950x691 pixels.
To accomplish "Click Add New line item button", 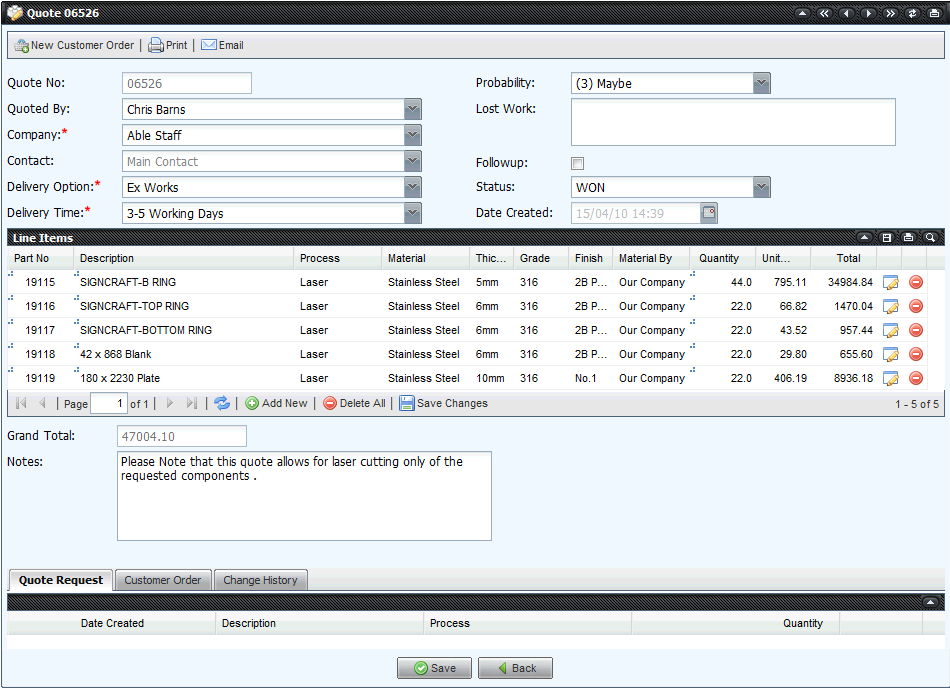I will click(277, 403).
